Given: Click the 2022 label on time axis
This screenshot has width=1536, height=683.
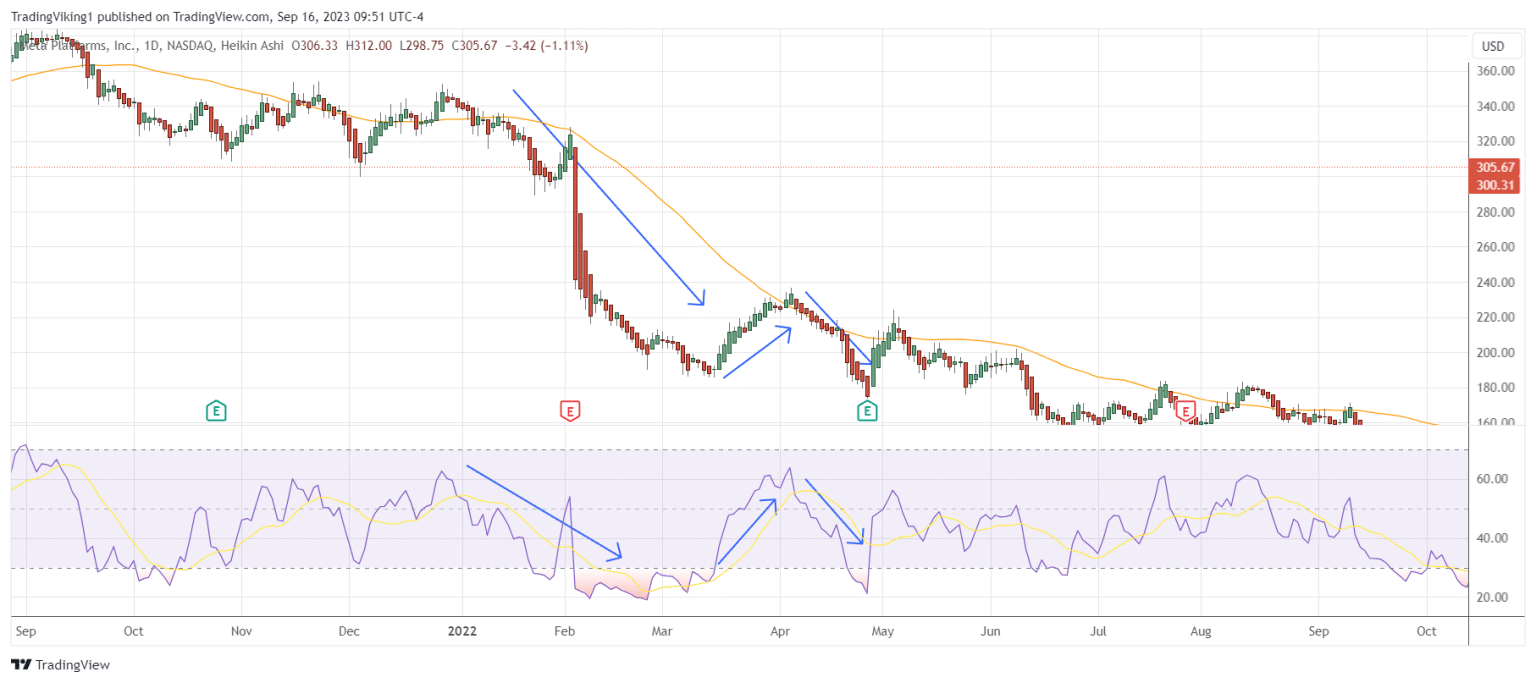Looking at the screenshot, I should pyautogui.click(x=463, y=631).
